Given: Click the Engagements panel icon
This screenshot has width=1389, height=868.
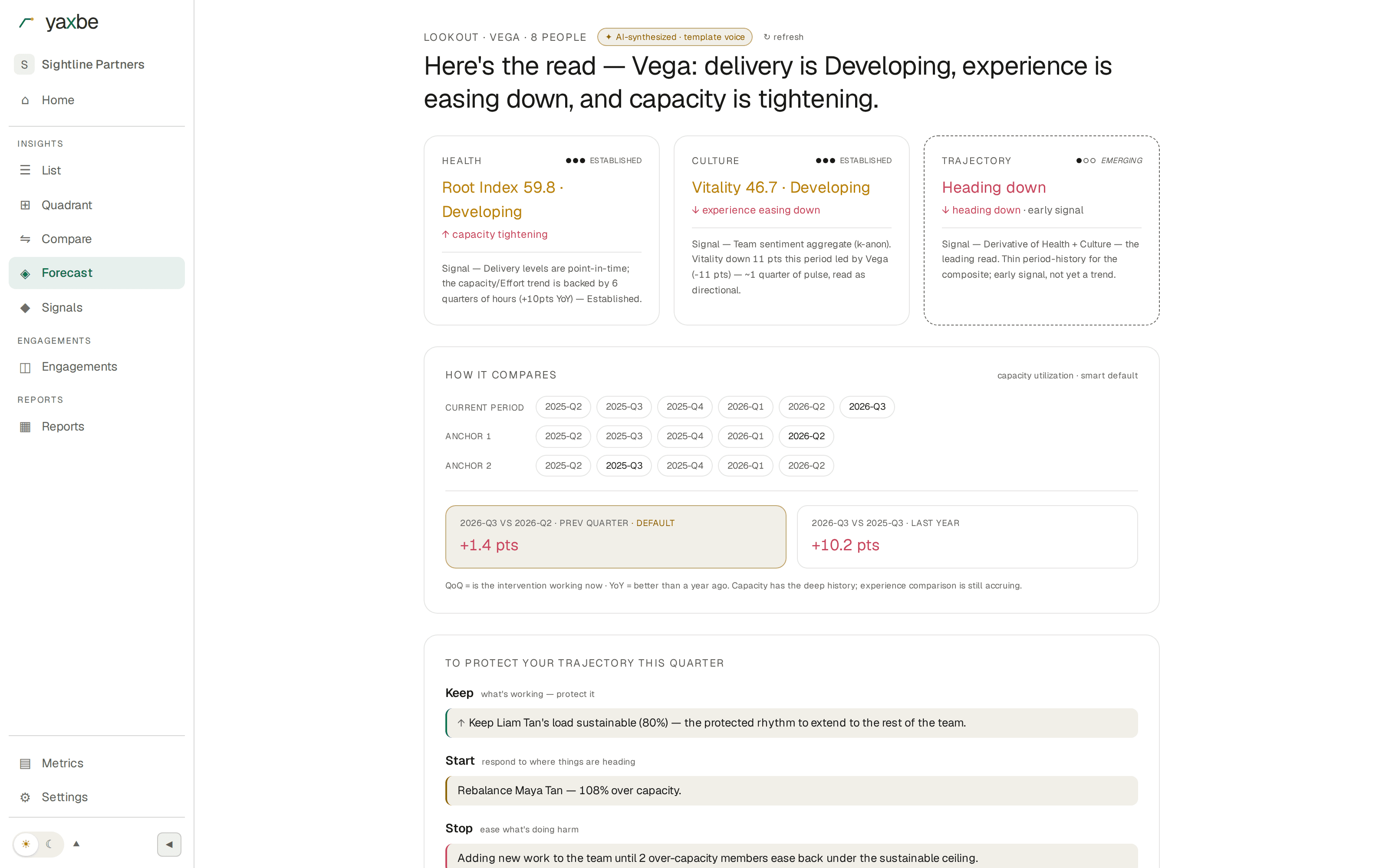Looking at the screenshot, I should coord(25,367).
